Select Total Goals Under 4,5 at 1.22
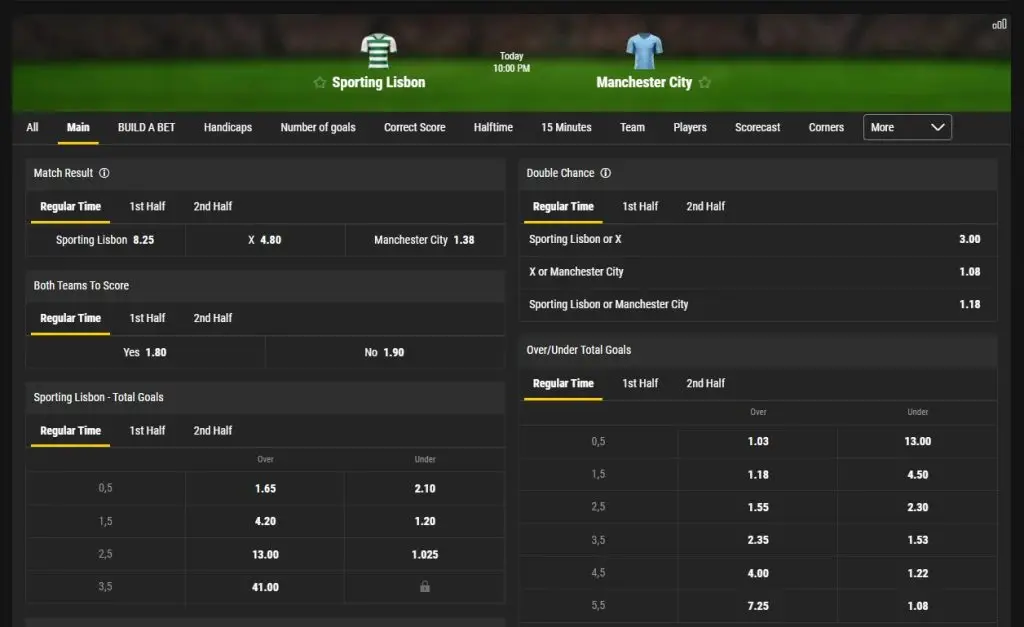This screenshot has width=1024, height=627. point(918,573)
